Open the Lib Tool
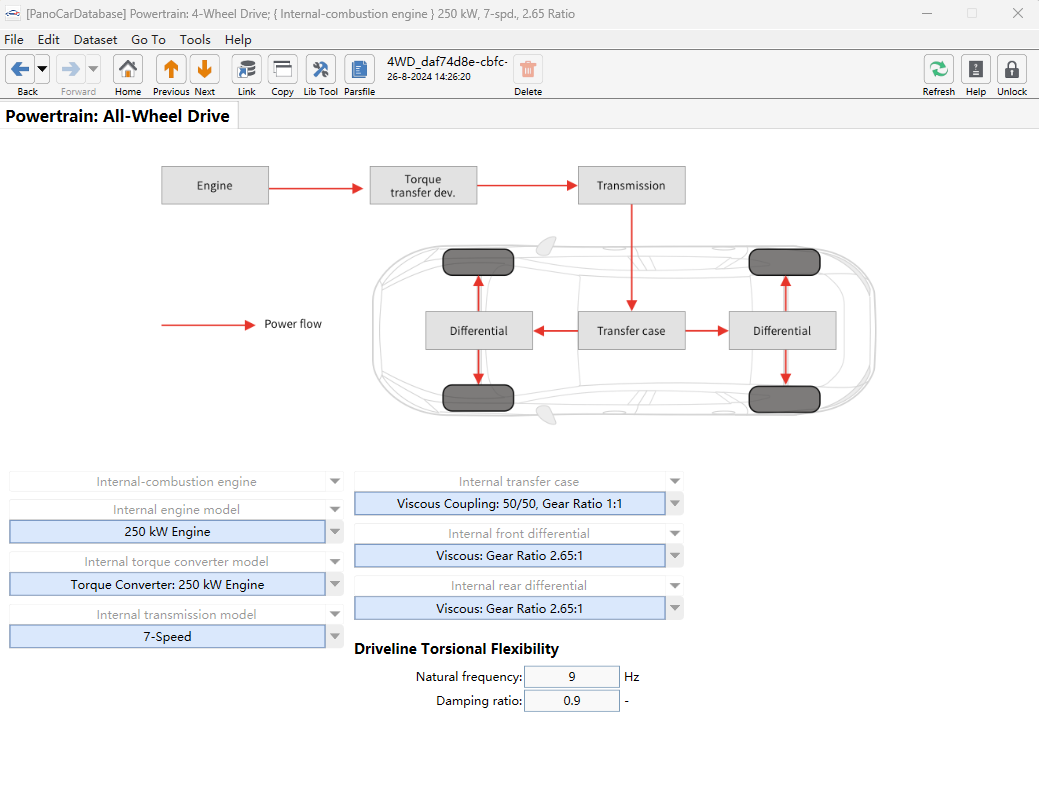The width and height of the screenshot is (1039, 807). tap(321, 69)
